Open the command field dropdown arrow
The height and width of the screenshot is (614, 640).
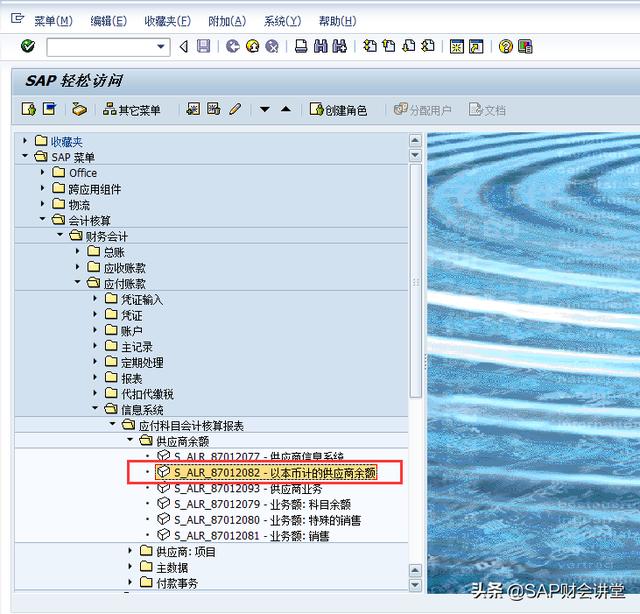click(x=161, y=47)
